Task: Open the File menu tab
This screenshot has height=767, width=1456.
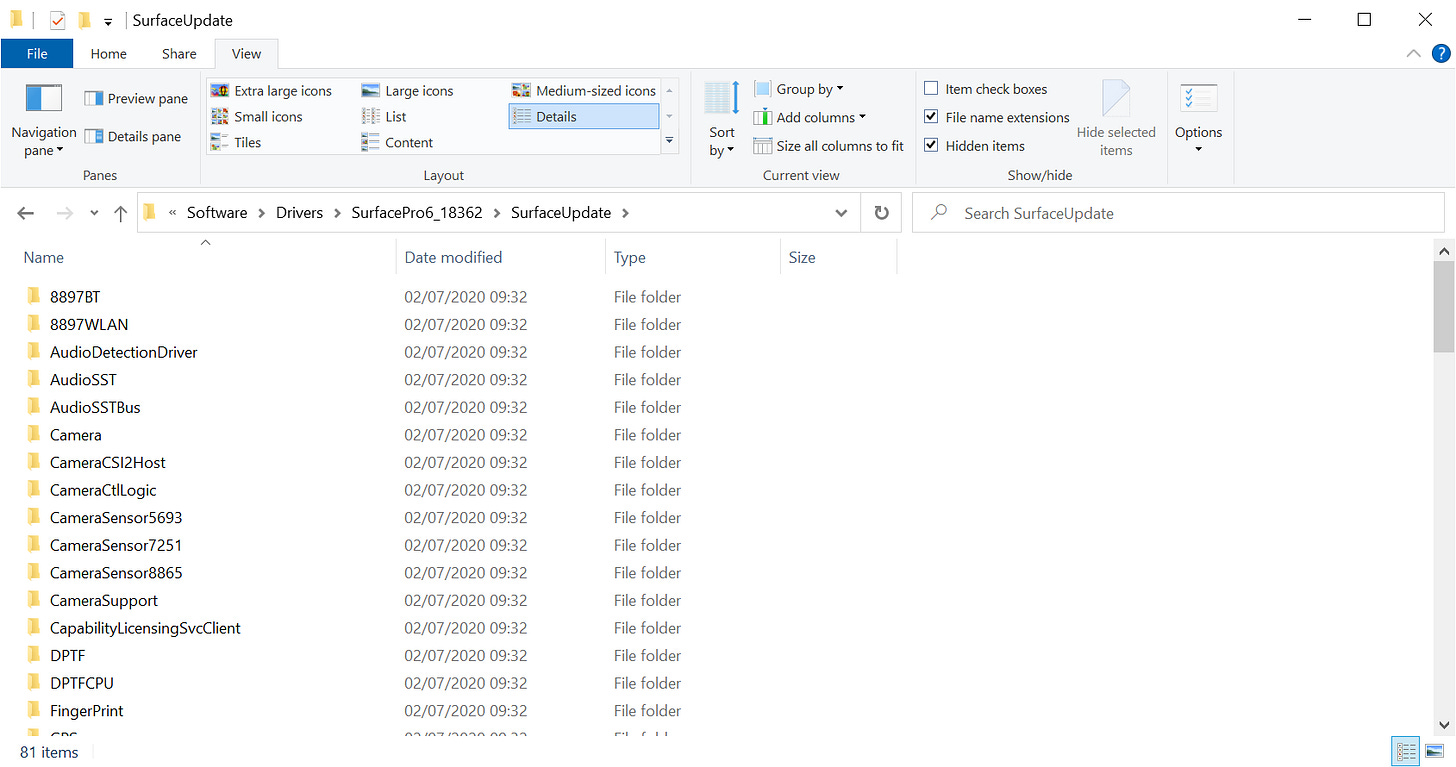Action: pyautogui.click(x=37, y=54)
